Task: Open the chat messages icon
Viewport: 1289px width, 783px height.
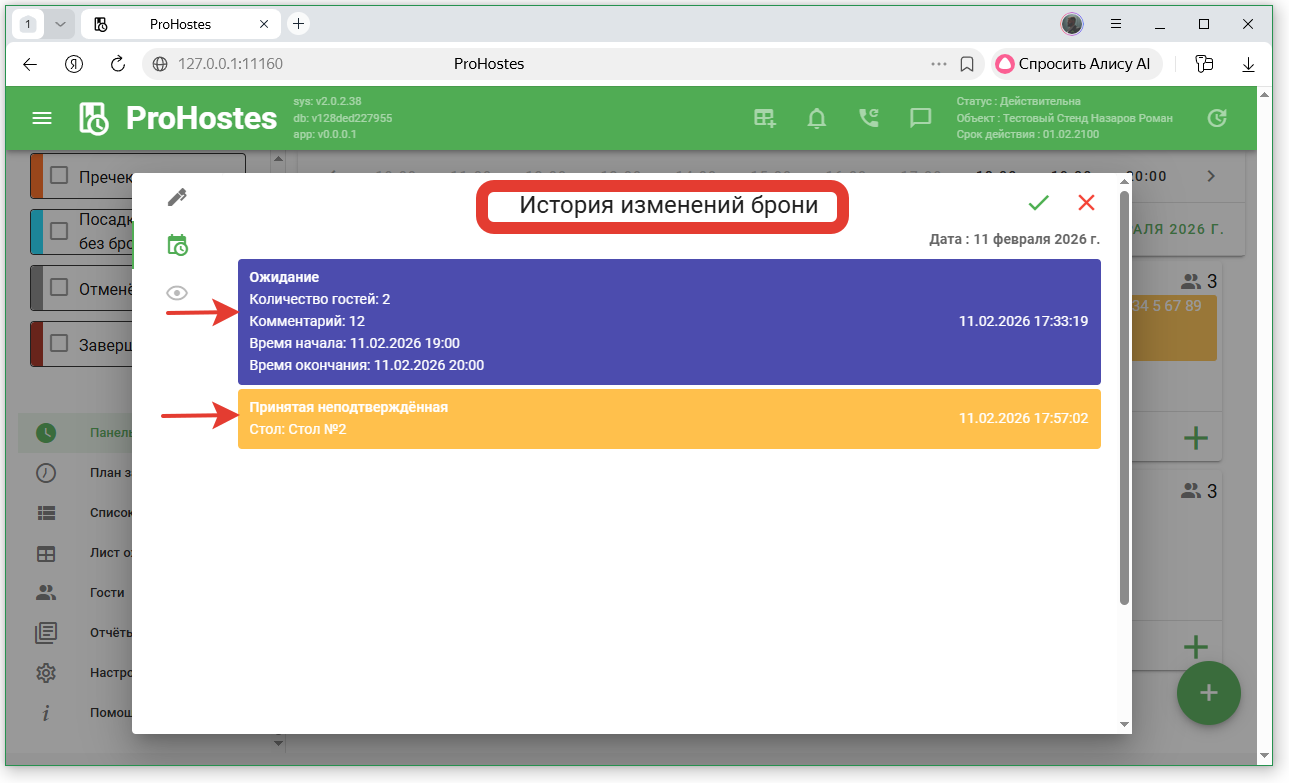Action: (920, 118)
